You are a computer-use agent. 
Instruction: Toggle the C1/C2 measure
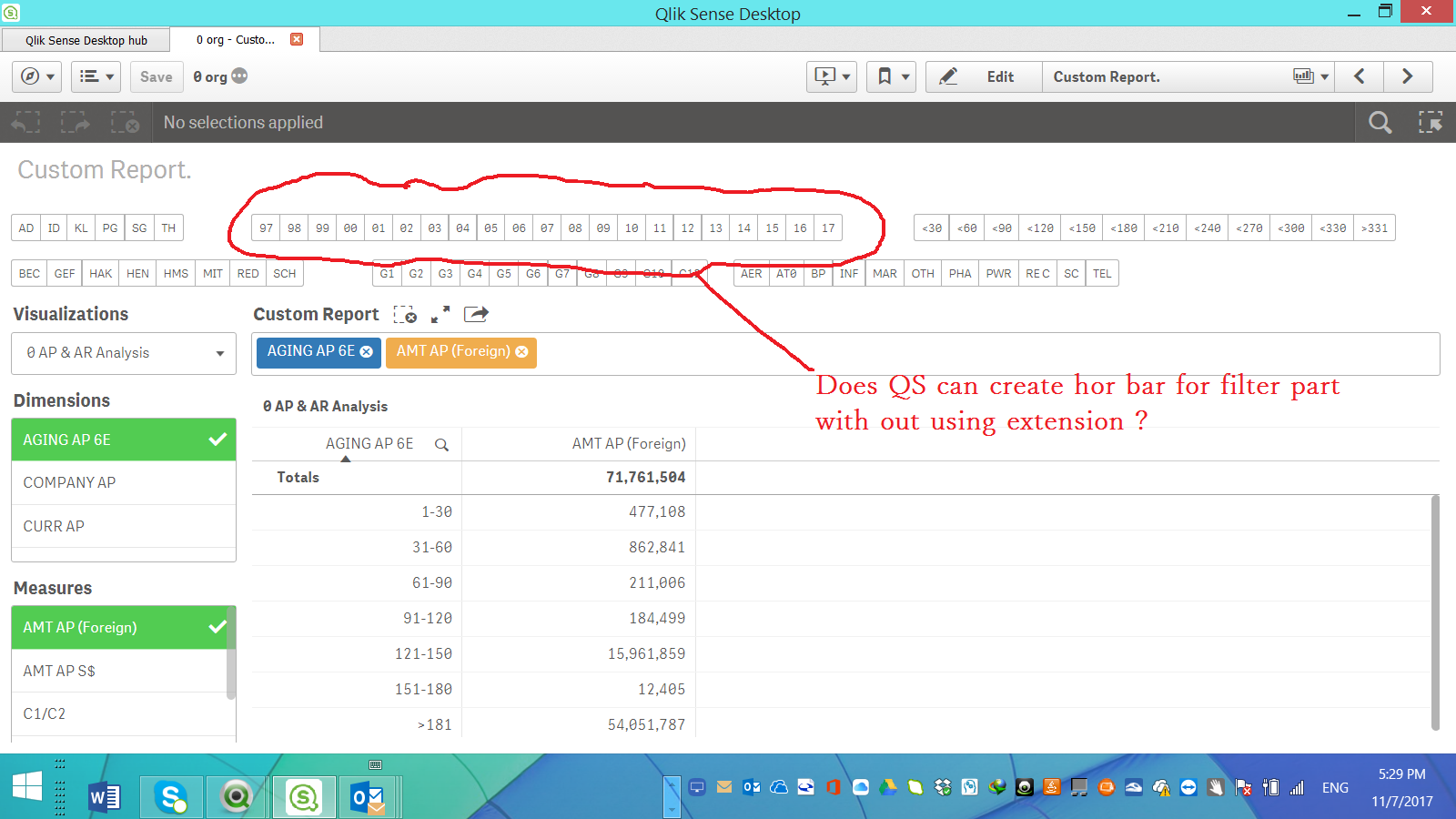[x=119, y=714]
